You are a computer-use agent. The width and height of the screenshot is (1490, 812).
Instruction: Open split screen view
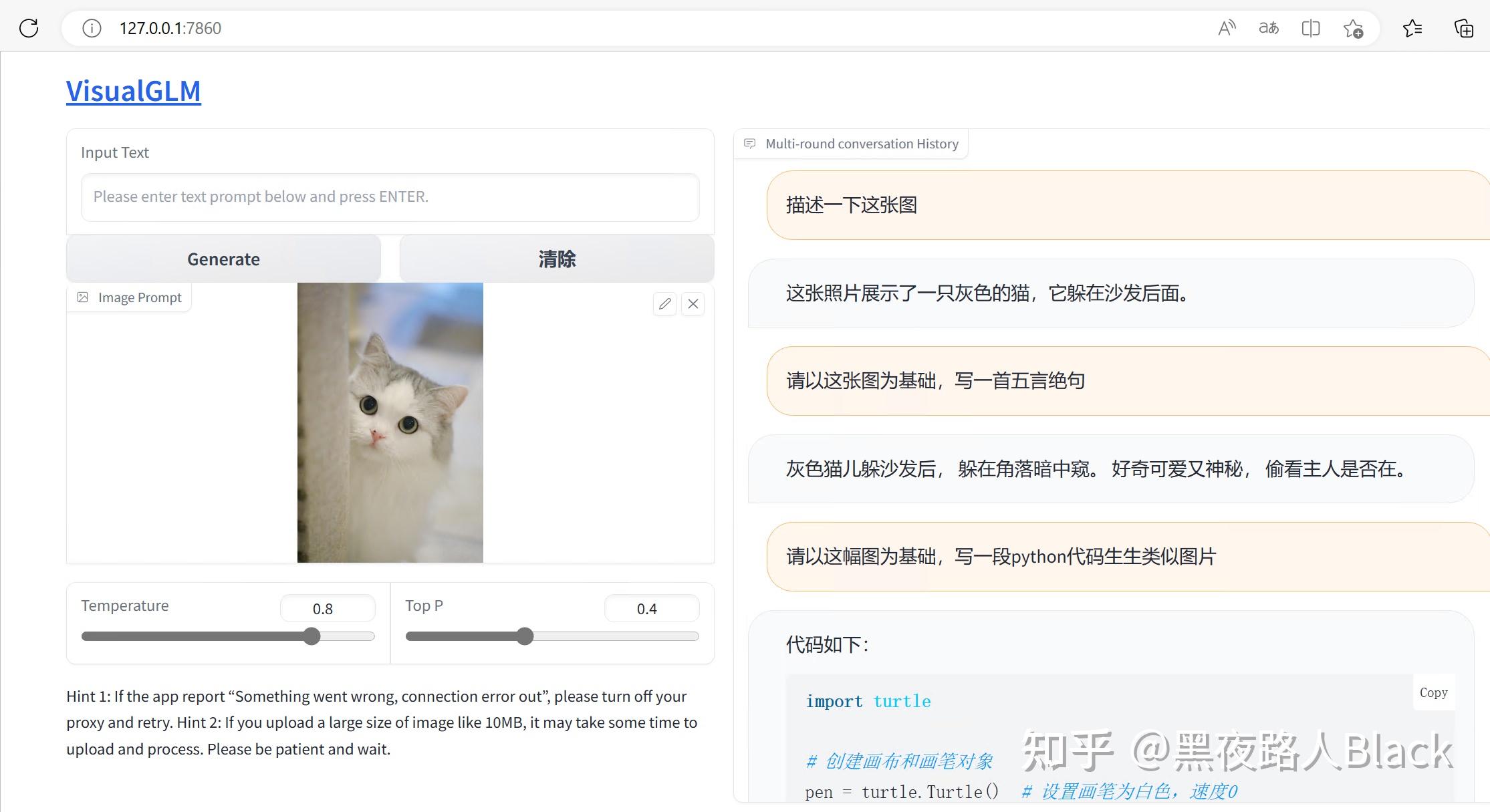(1310, 28)
